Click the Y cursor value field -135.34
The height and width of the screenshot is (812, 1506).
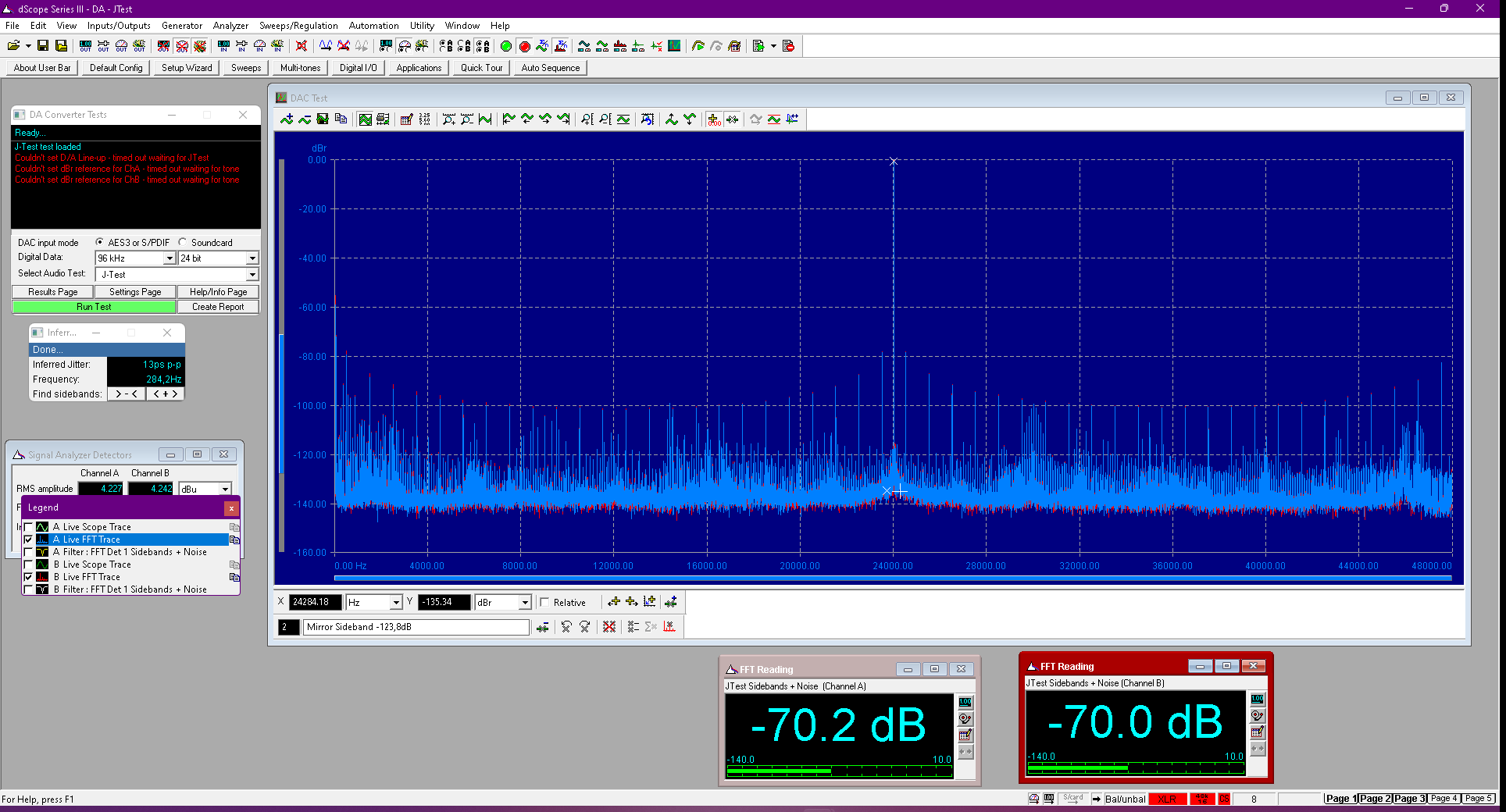pos(444,602)
